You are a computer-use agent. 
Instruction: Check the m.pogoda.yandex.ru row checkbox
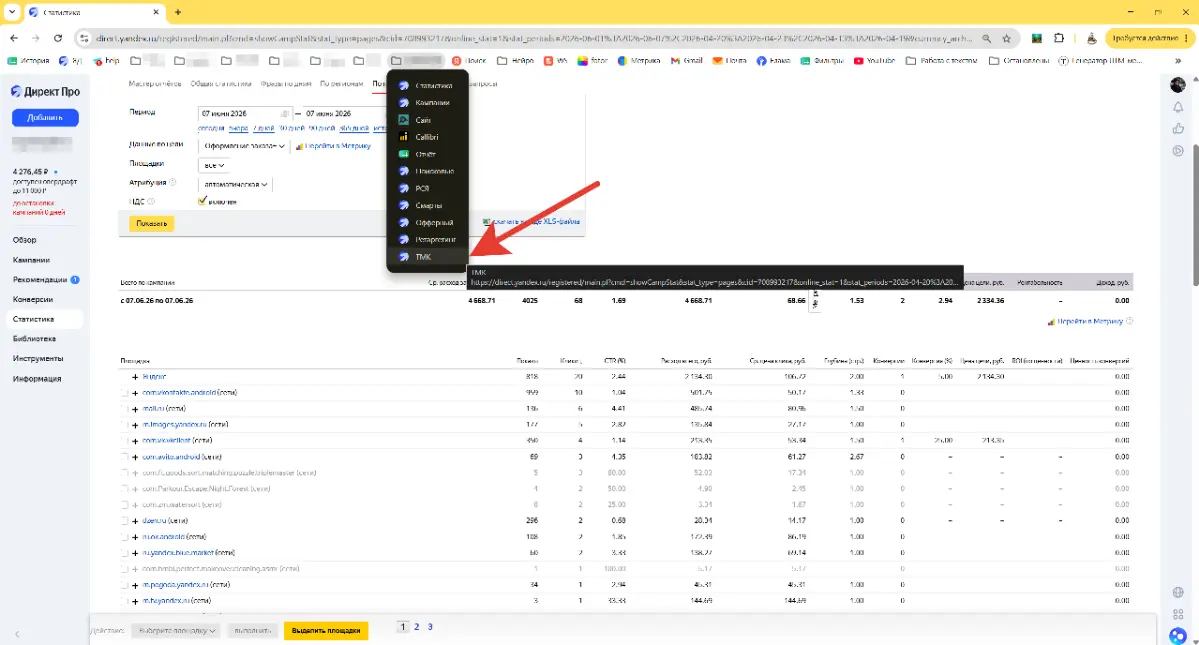click(x=125, y=585)
